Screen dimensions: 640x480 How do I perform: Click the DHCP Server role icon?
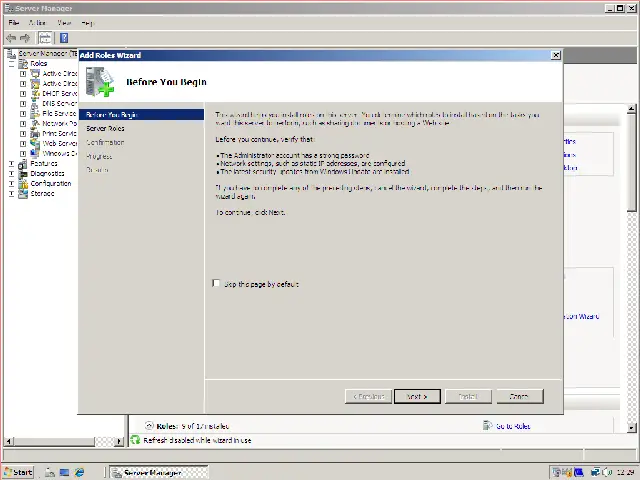pyautogui.click(x=36, y=93)
